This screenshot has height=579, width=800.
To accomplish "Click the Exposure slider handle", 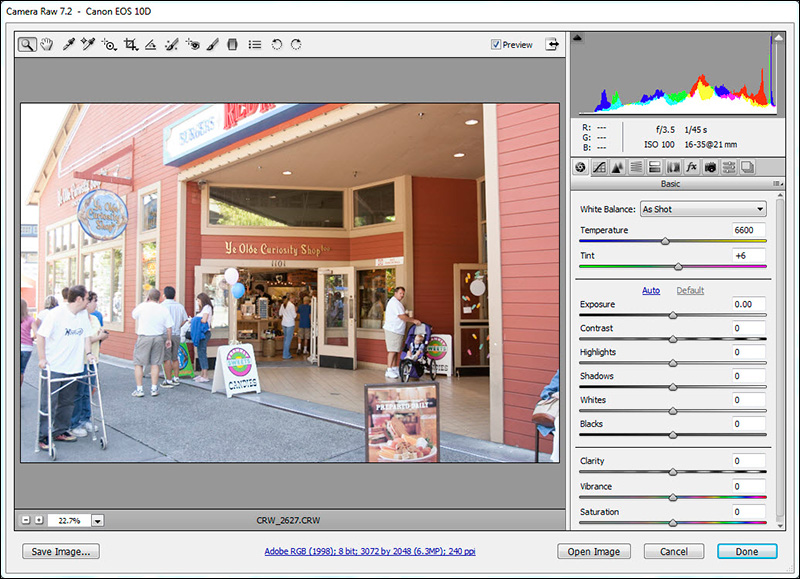I will click(x=673, y=315).
